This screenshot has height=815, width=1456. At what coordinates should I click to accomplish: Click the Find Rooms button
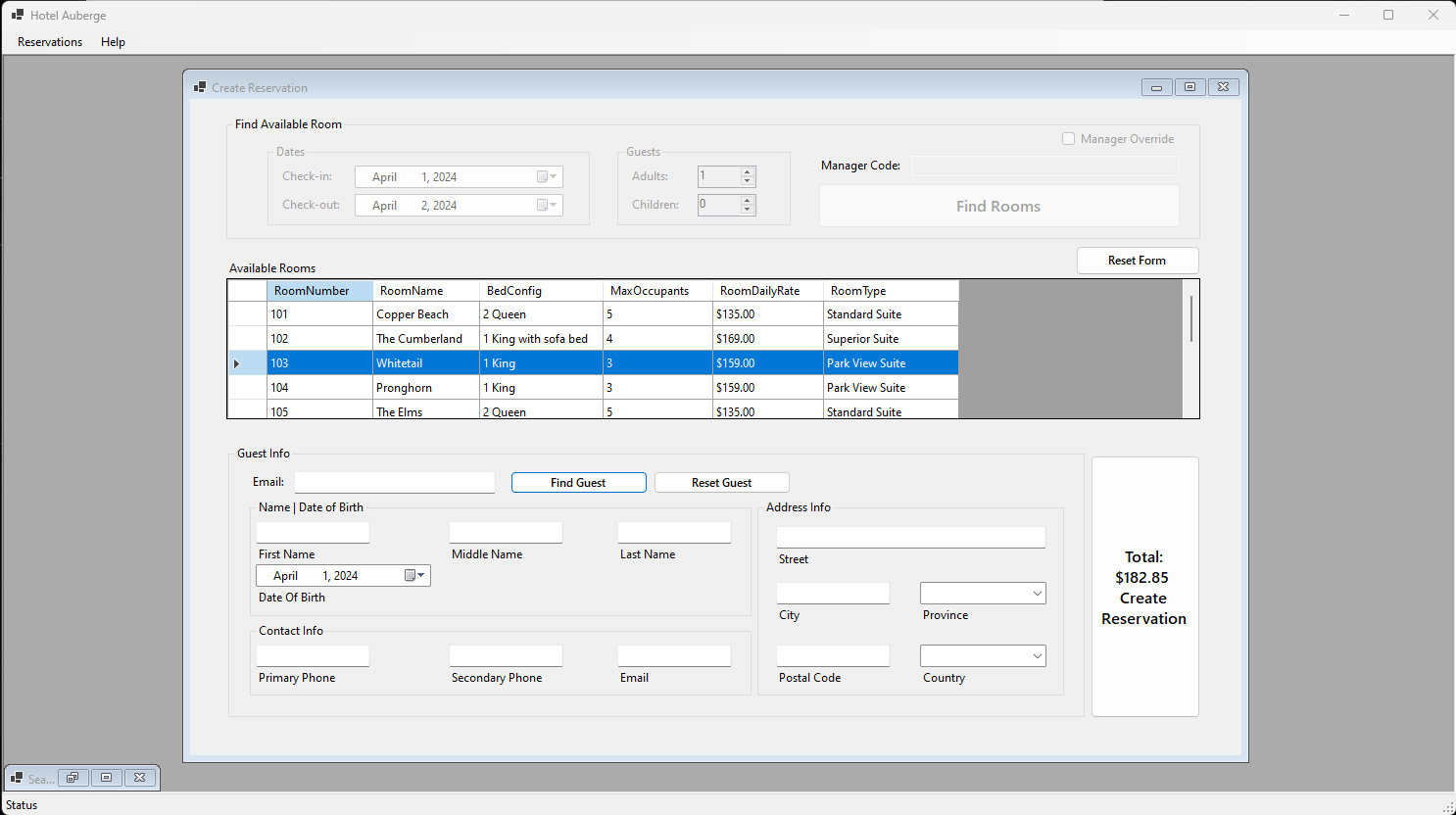pyautogui.click(x=998, y=207)
